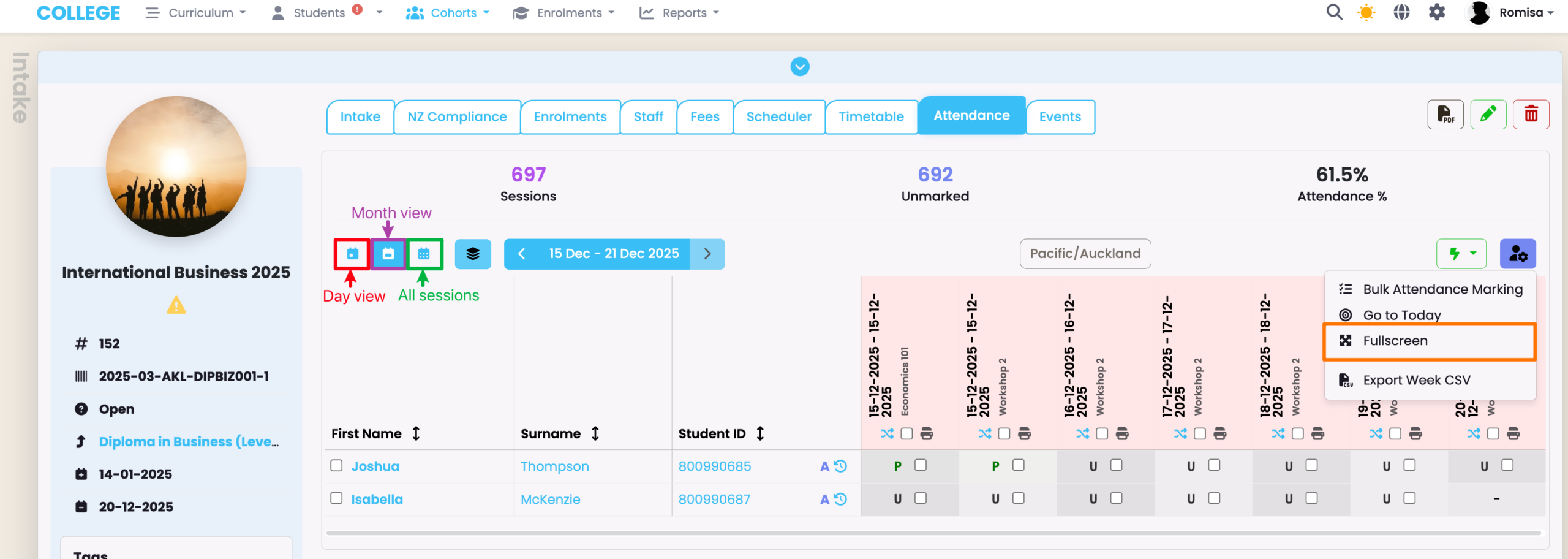Click the red trash delete icon
Image resolution: width=1568 pixels, height=559 pixels.
(1531, 115)
